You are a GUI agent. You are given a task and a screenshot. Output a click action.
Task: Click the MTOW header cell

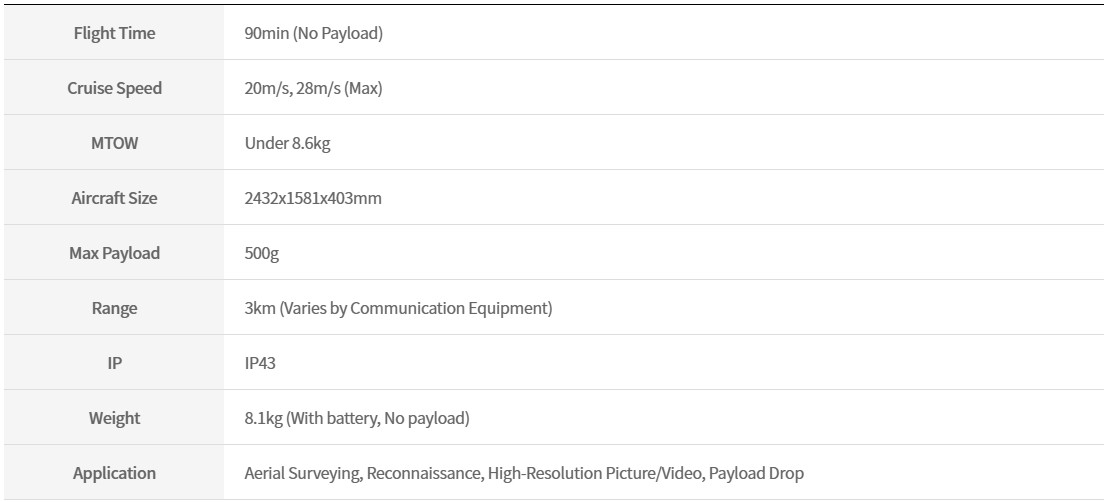pos(114,143)
